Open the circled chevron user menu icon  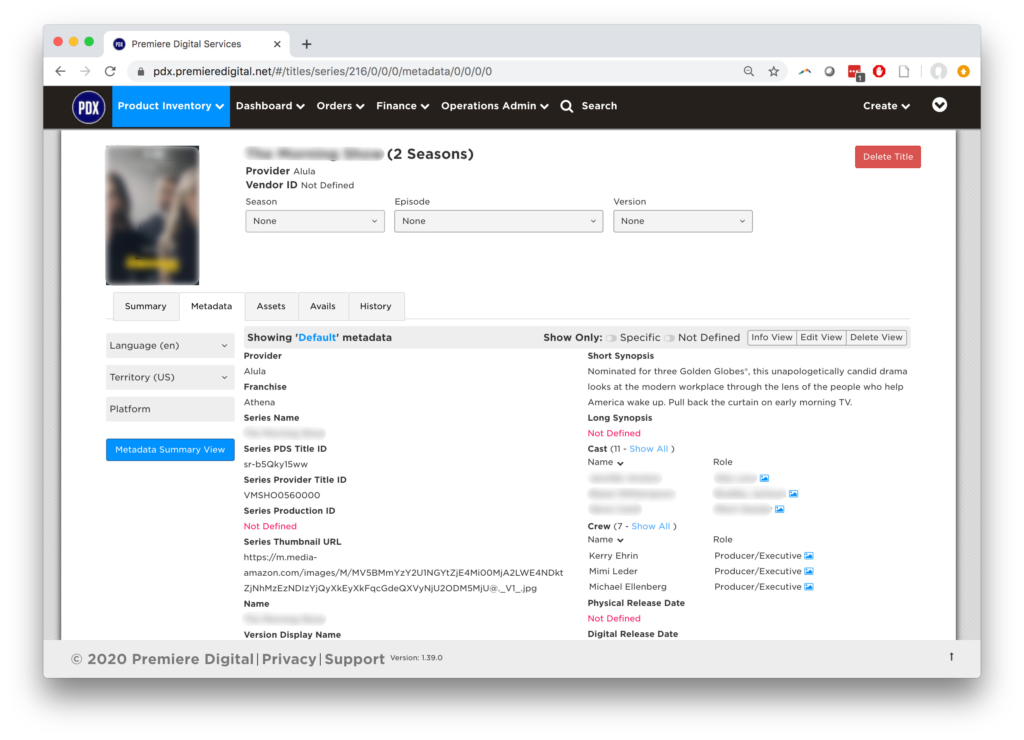[x=939, y=105]
